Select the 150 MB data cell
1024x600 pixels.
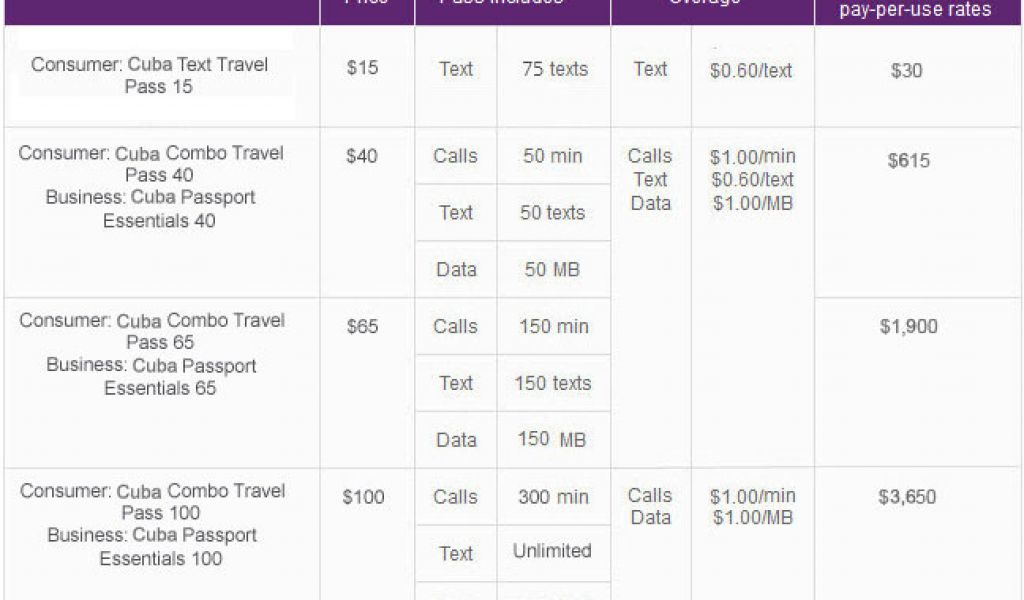click(x=552, y=440)
